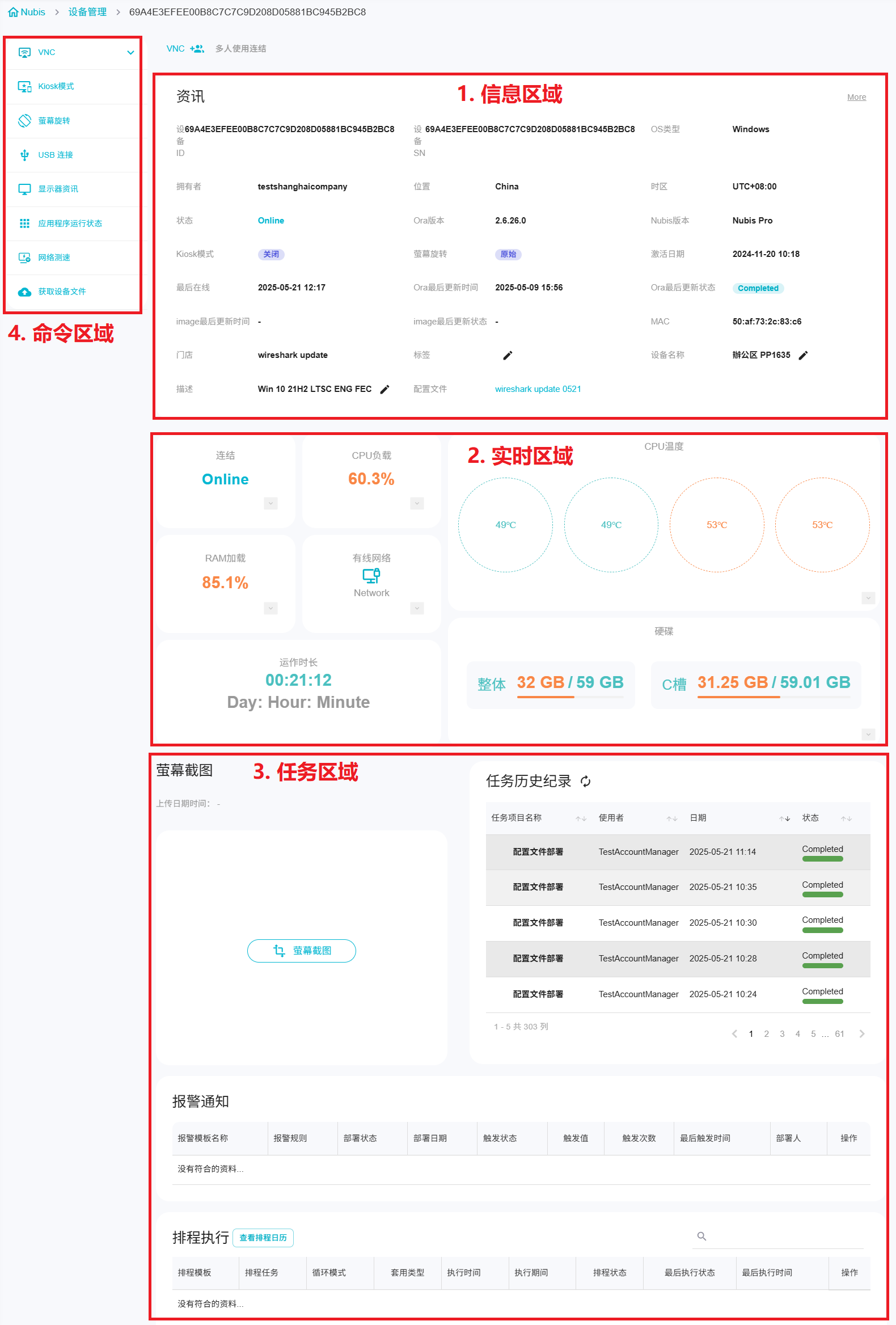Refresh 任务历史纪录 with the reload icon
The width and height of the screenshot is (896, 1325).
[585, 781]
